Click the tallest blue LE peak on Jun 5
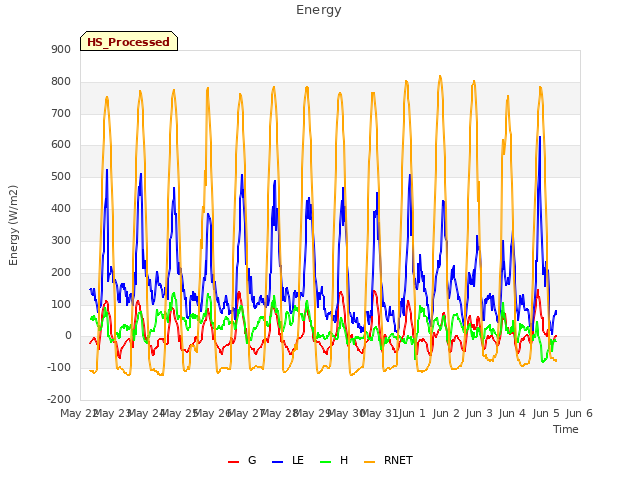This screenshot has height=480, width=640. (x=540, y=137)
